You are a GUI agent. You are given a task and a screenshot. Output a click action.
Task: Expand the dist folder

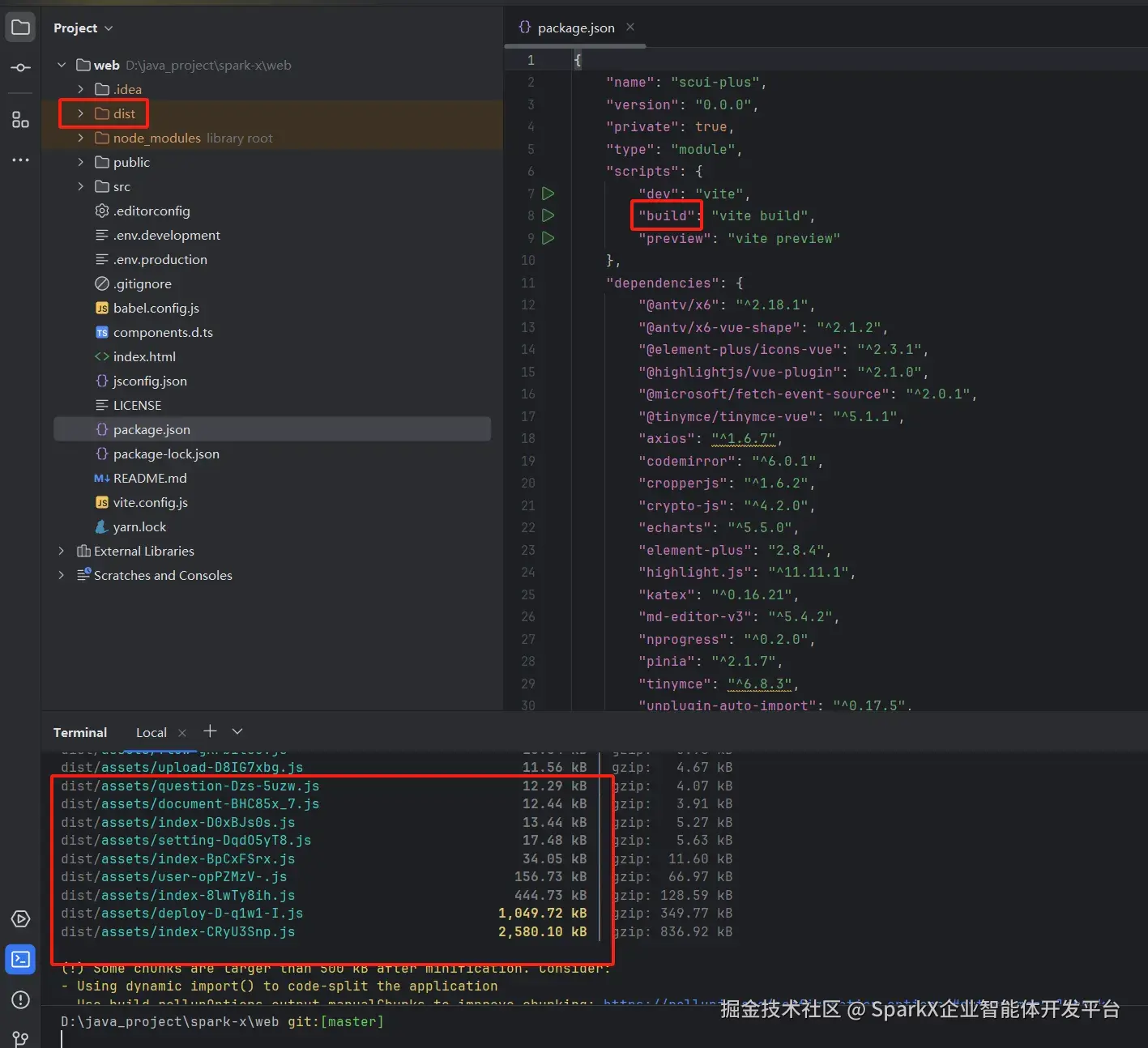pyautogui.click(x=80, y=113)
